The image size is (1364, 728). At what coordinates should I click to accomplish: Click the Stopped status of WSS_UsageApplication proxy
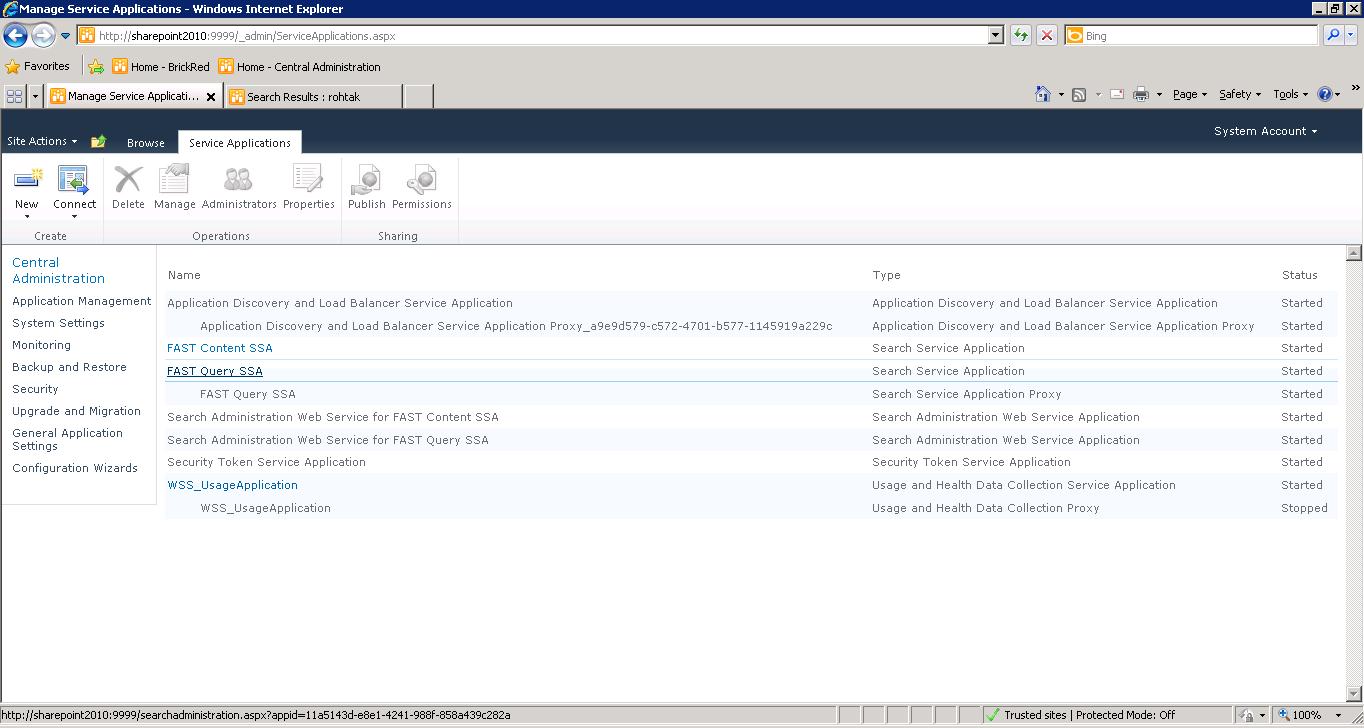point(1304,508)
